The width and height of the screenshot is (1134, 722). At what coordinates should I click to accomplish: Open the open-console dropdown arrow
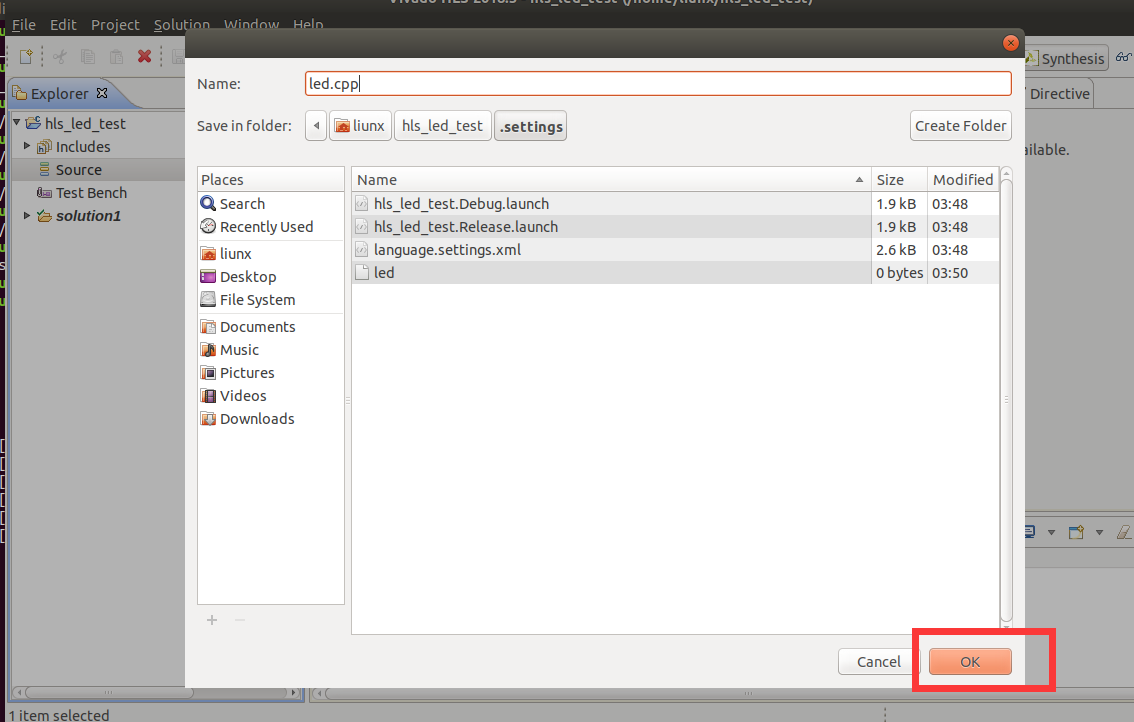1099,532
